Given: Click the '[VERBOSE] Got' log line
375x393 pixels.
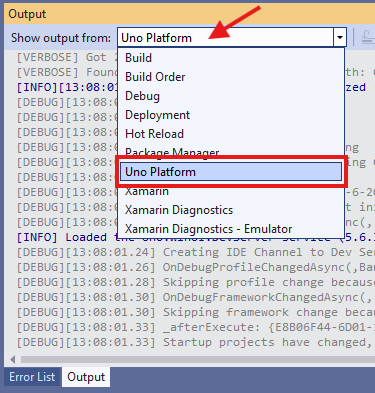Looking at the screenshot, I should (67, 57).
